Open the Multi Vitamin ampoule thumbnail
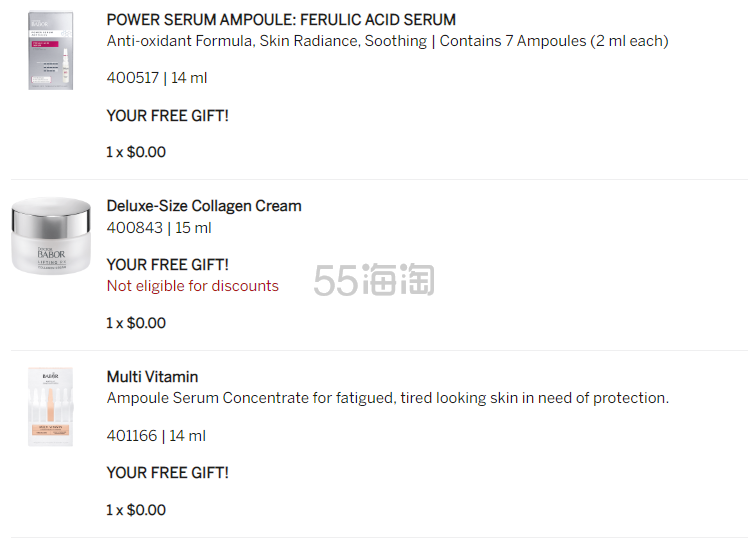Screen dimensions: 748x560 [51, 407]
